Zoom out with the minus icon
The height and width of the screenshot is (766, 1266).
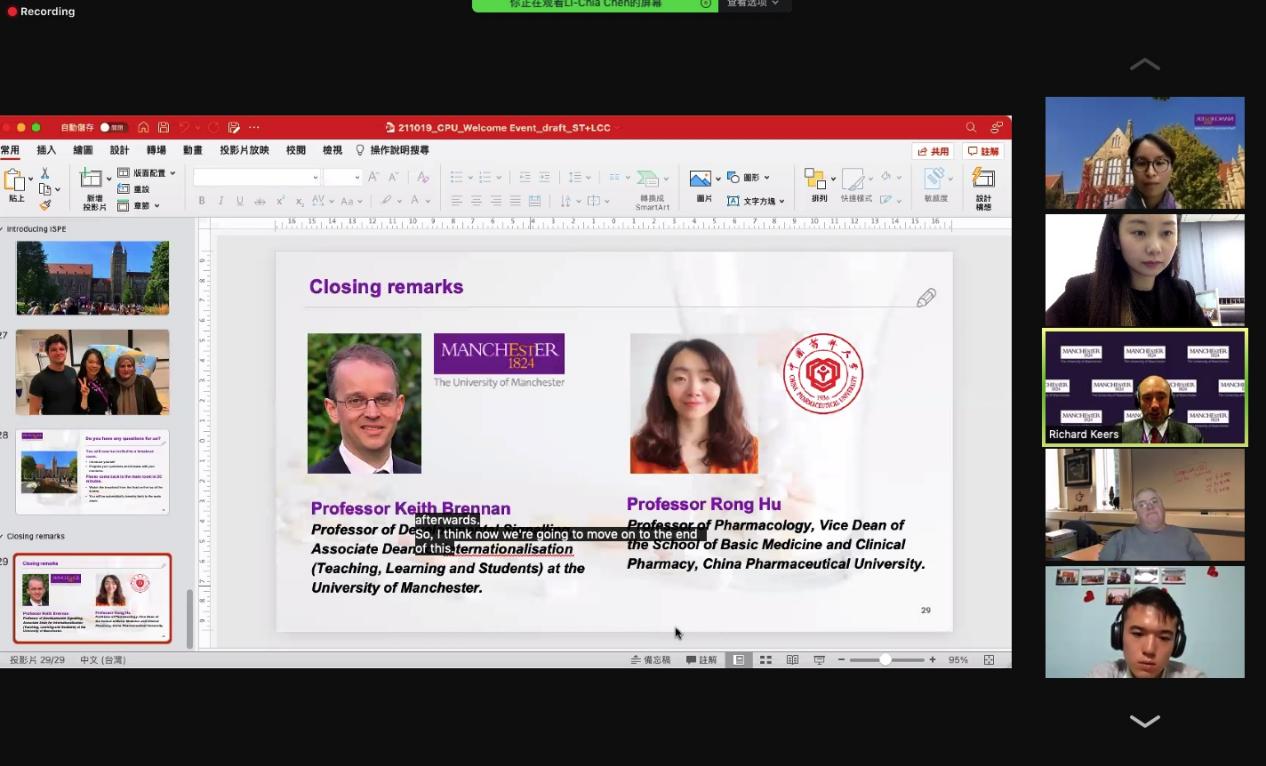click(842, 660)
